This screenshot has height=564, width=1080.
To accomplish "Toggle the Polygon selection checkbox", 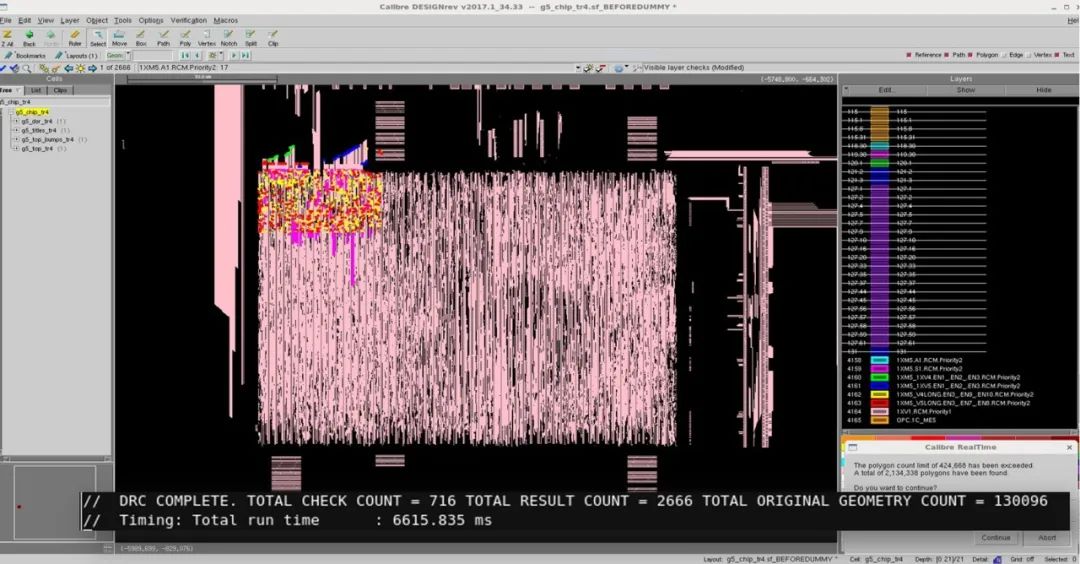I will tap(970, 55).
